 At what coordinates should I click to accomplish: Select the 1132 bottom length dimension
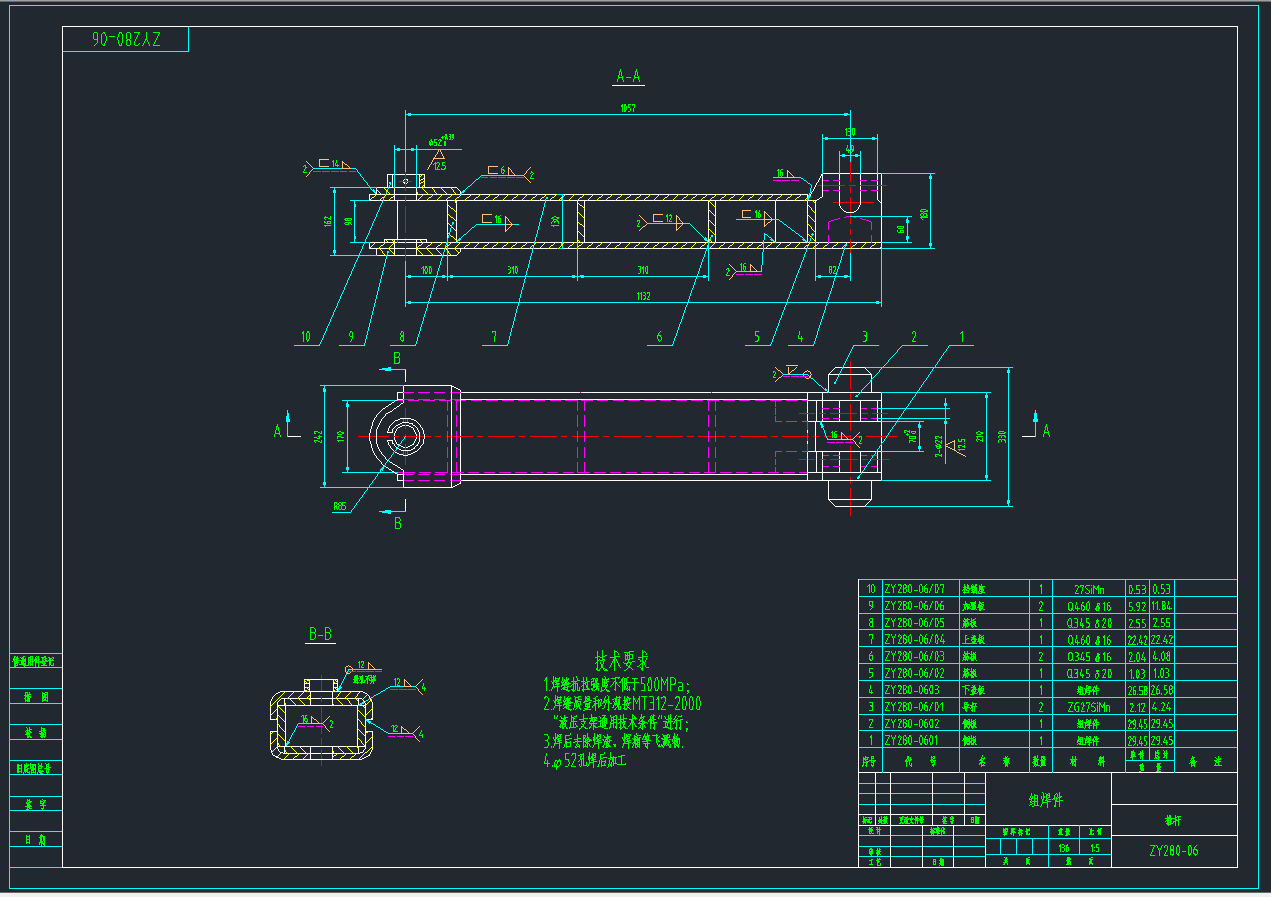[643, 295]
